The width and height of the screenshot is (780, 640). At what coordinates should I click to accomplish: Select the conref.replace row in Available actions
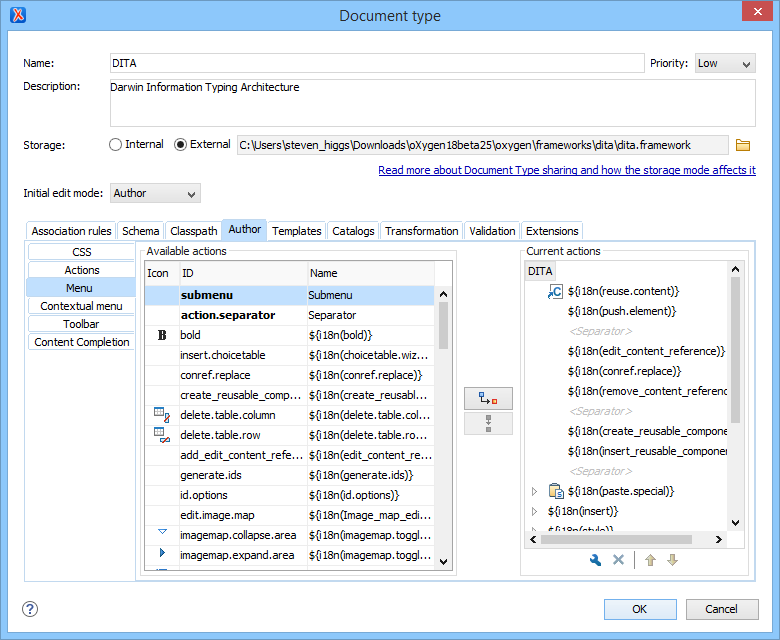tap(290, 375)
